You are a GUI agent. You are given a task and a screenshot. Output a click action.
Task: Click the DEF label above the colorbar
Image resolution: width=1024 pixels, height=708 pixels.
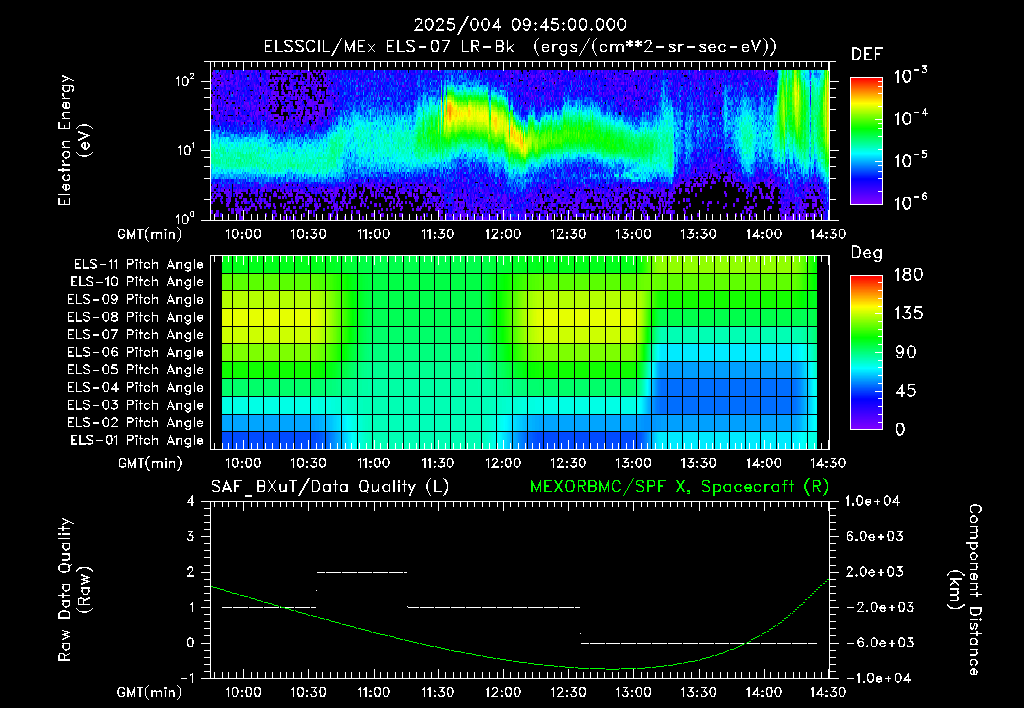coord(867,55)
